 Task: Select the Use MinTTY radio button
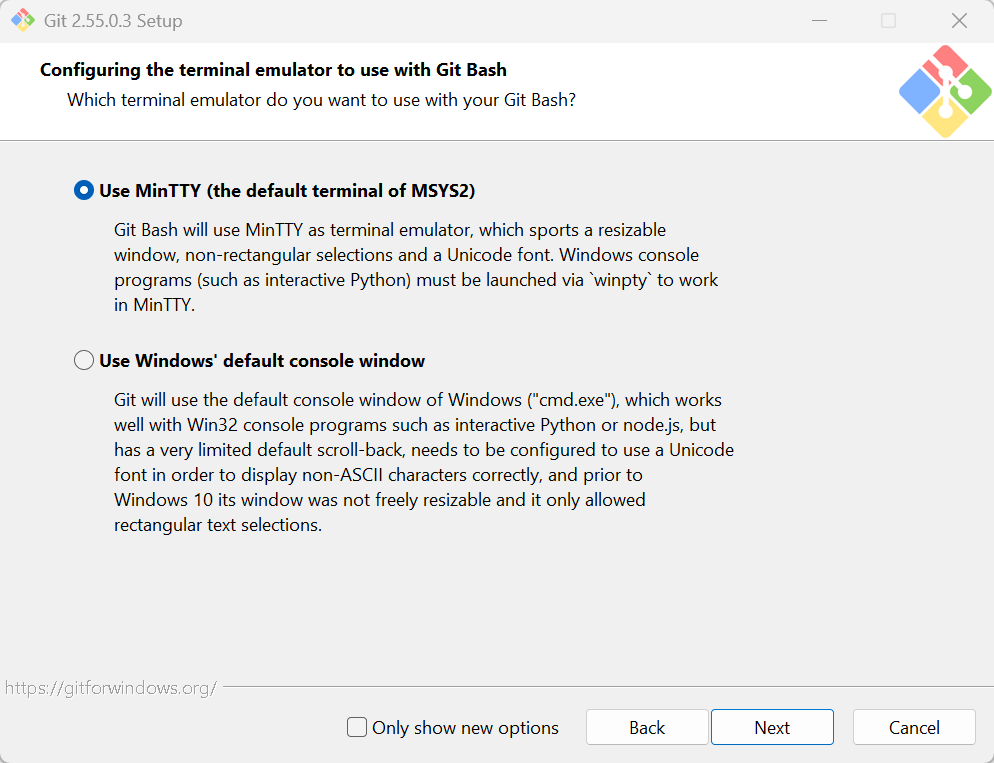point(84,190)
